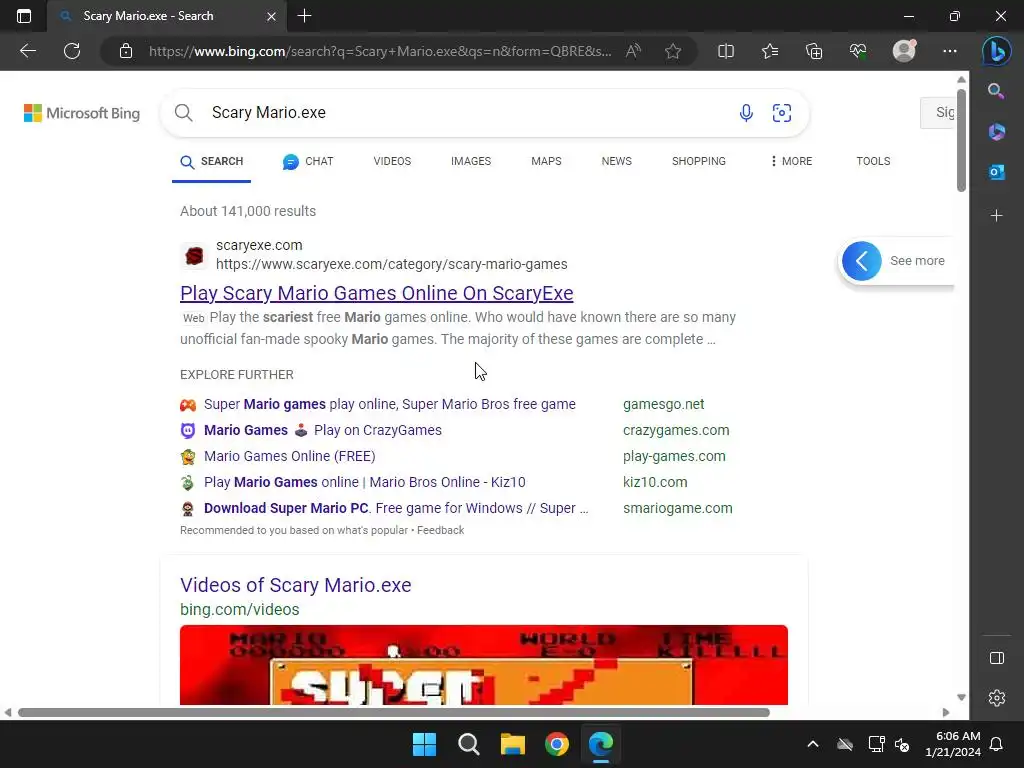This screenshot has height=768, width=1024.
Task: Open Windows taskbar search
Action: point(468,744)
